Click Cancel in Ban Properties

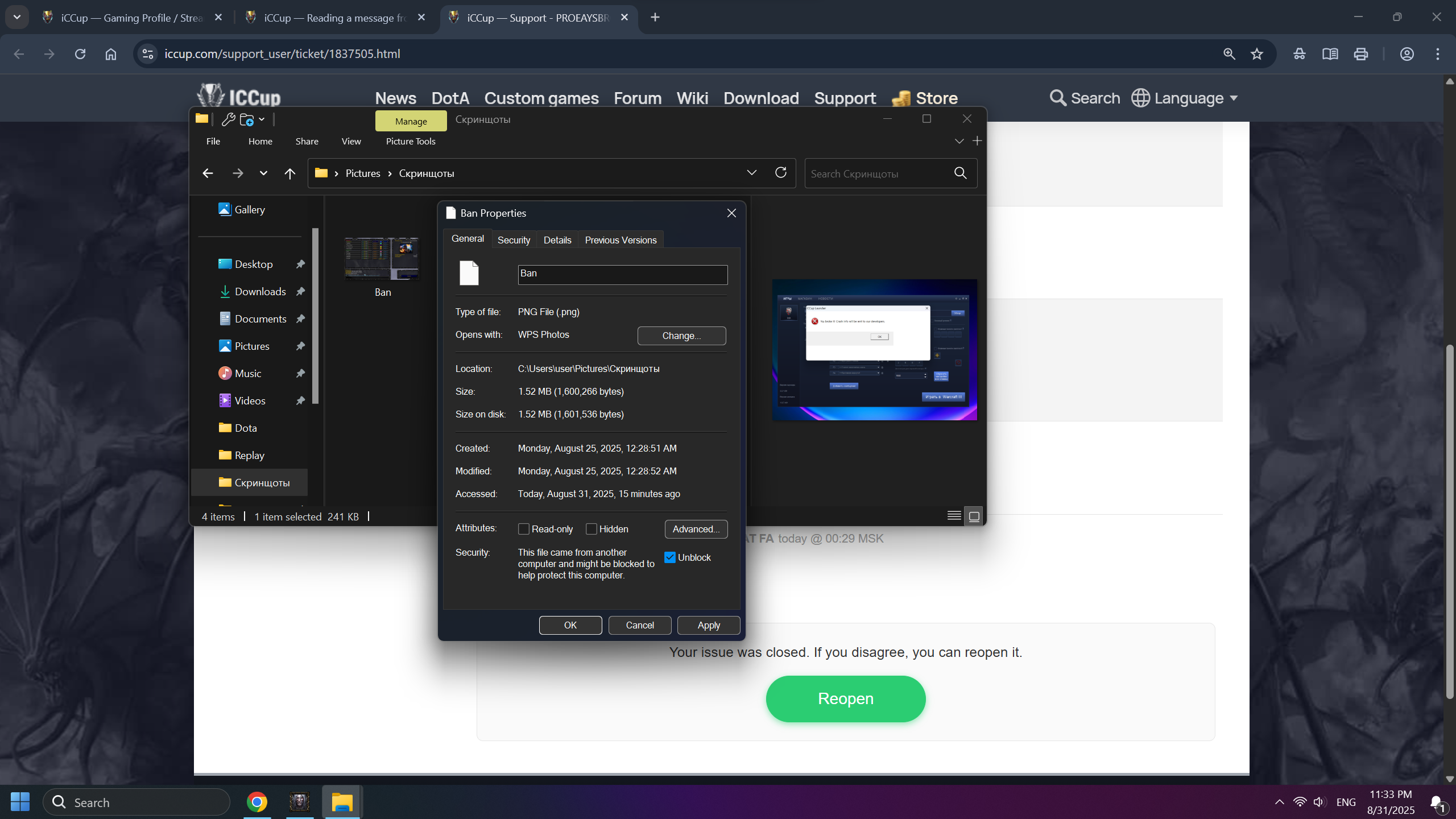coord(640,625)
